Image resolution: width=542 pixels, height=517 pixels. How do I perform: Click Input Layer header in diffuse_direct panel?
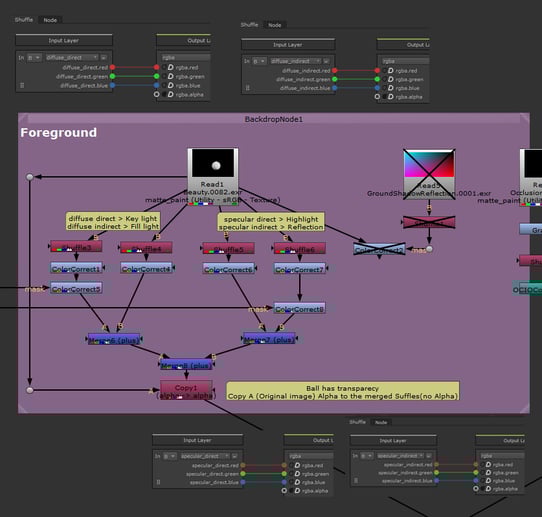[64, 40]
